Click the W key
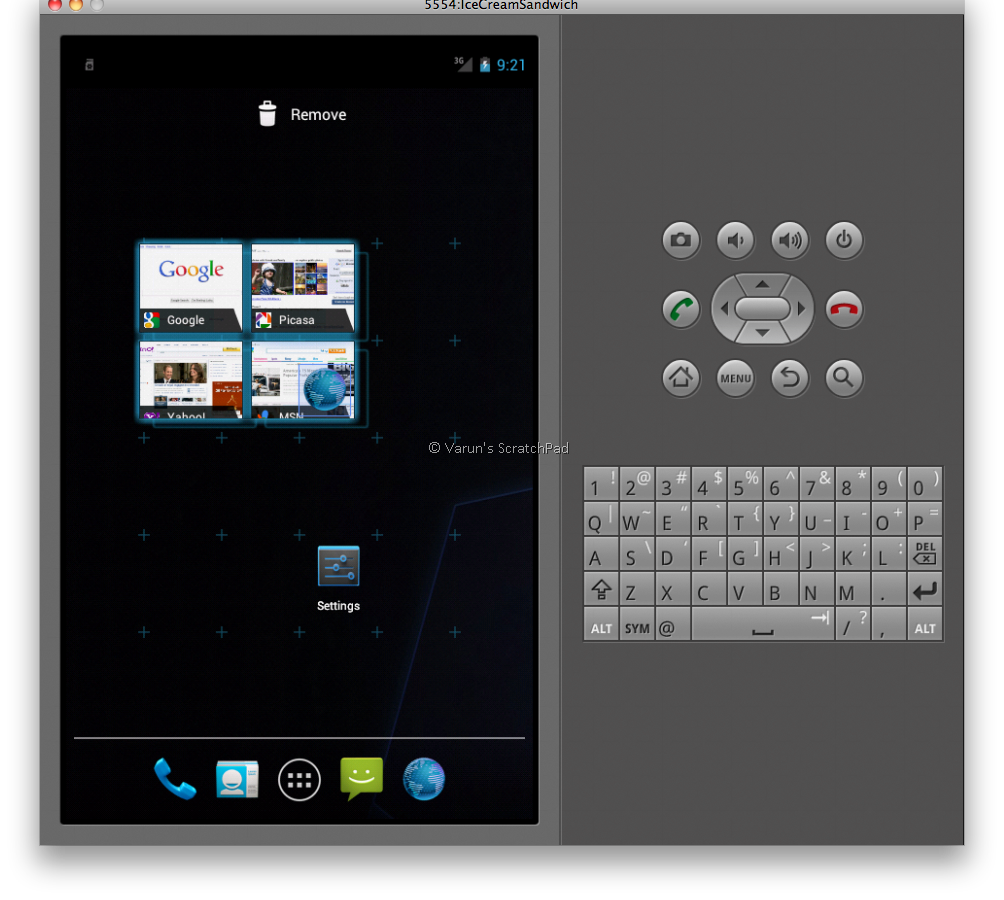Image resolution: width=1004 pixels, height=900 pixels. coord(636,518)
